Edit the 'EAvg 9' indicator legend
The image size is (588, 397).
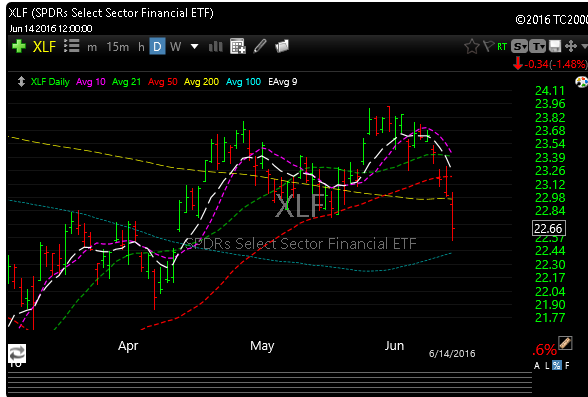coord(283,82)
